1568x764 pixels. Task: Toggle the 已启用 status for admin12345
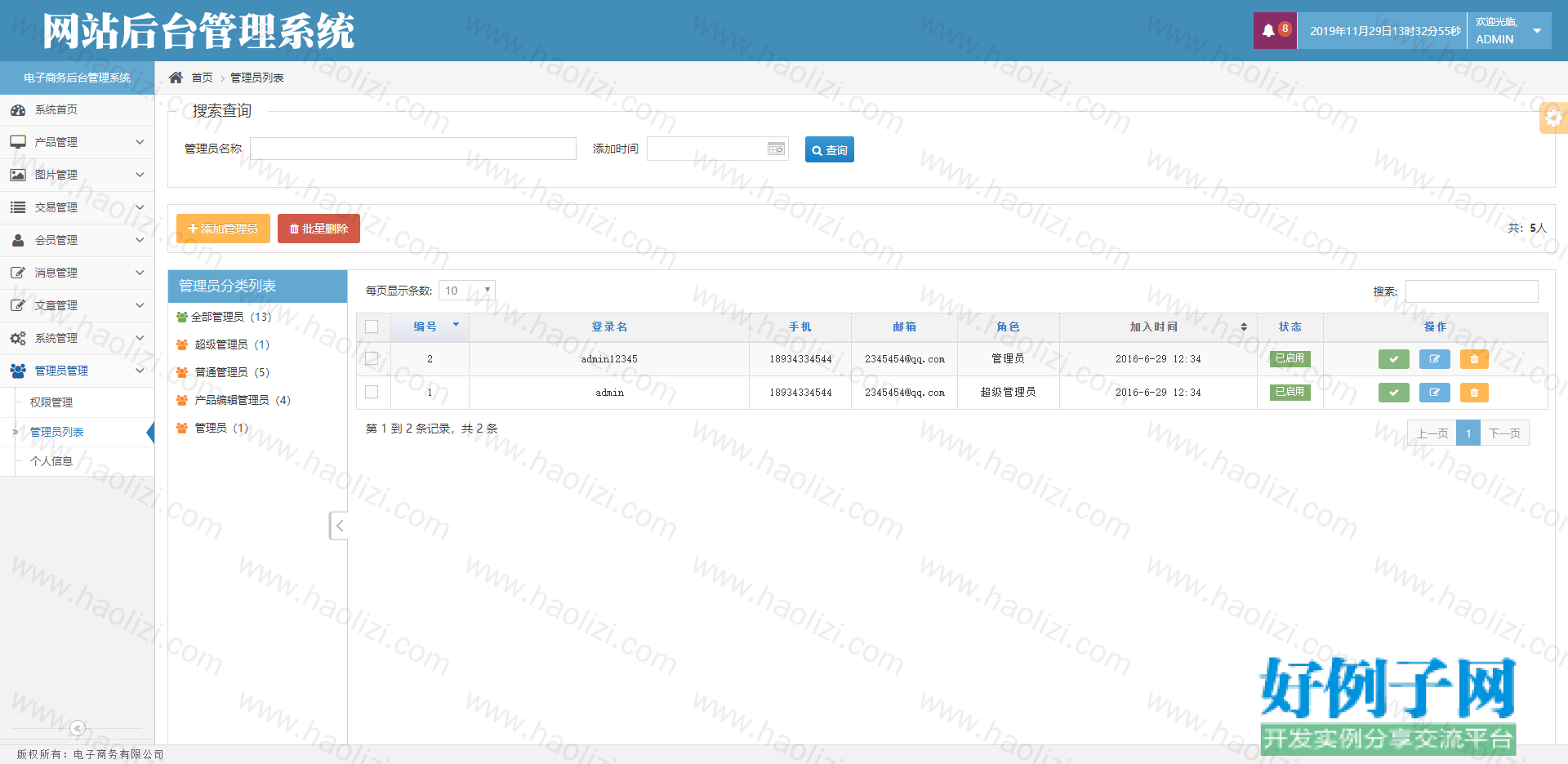(1290, 358)
